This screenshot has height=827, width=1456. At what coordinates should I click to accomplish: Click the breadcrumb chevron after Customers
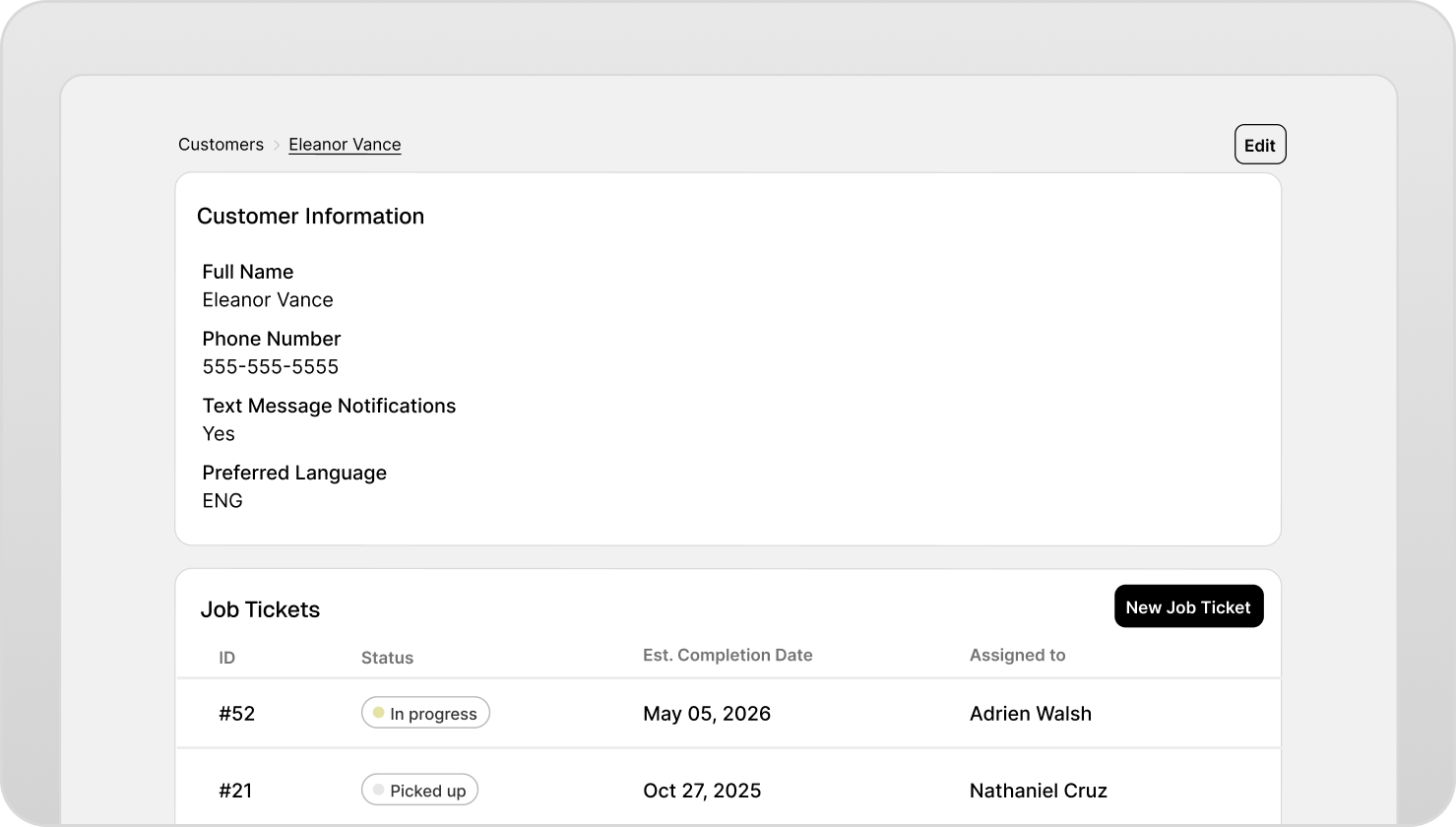click(x=277, y=144)
